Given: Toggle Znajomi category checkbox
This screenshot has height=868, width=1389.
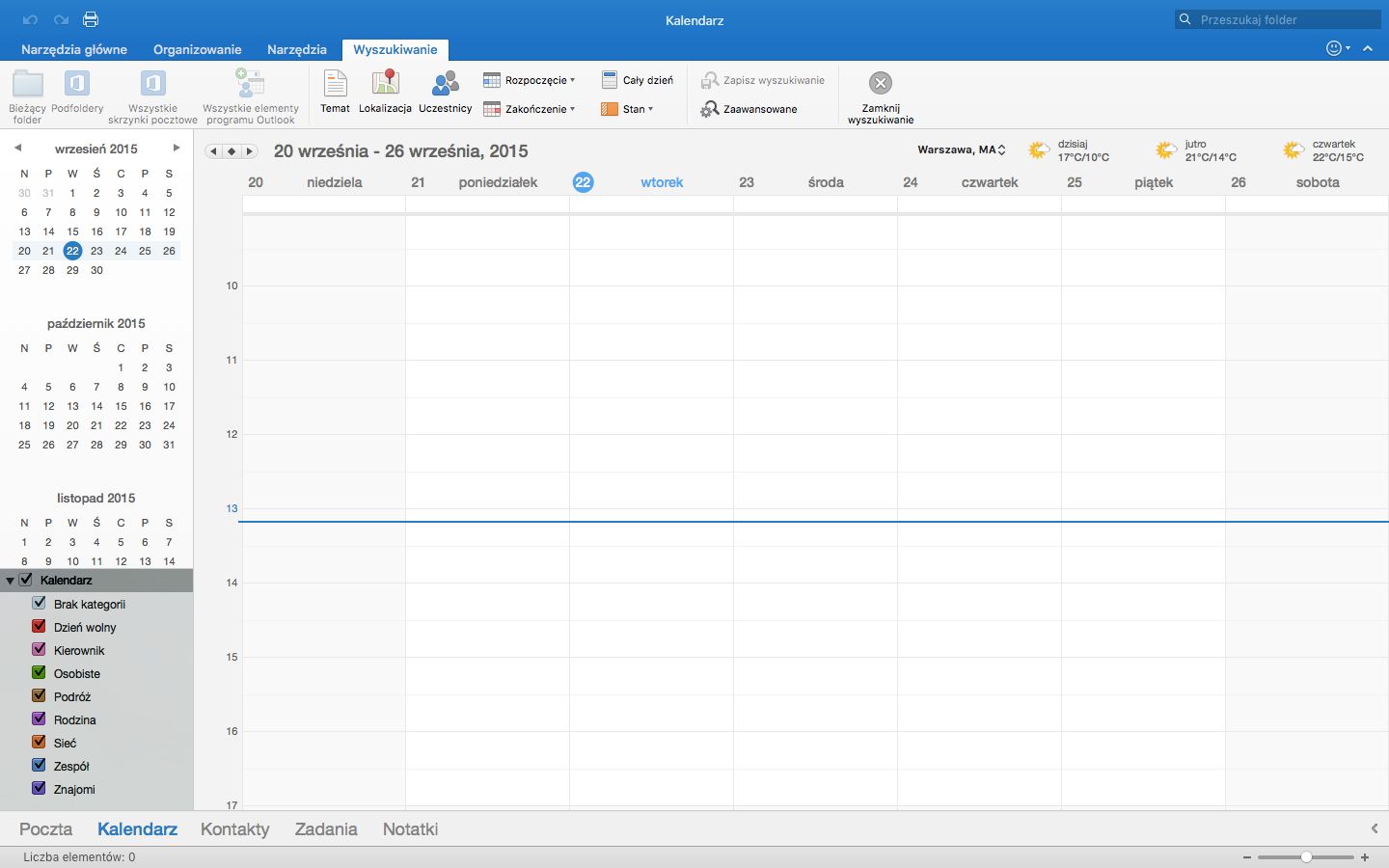Looking at the screenshot, I should coord(40,788).
